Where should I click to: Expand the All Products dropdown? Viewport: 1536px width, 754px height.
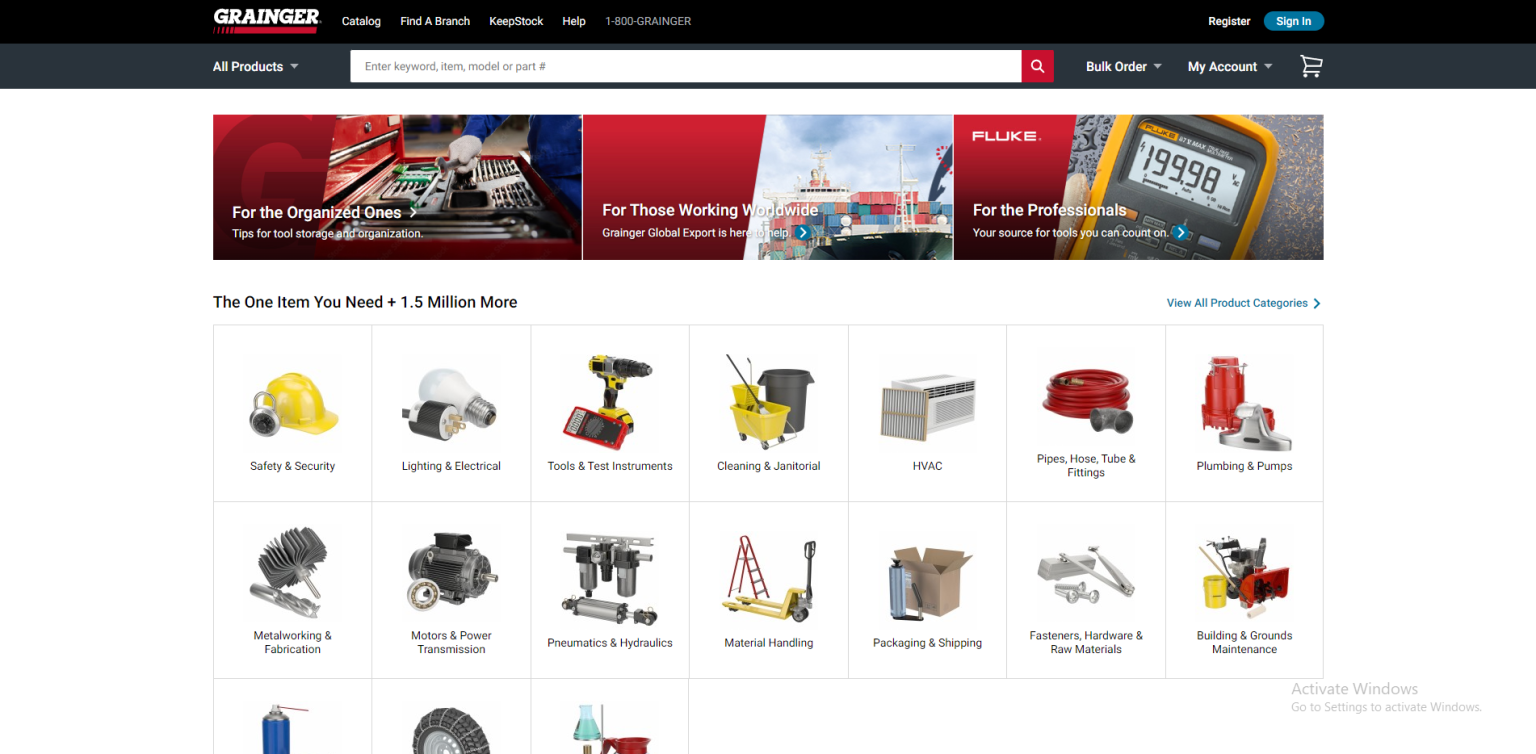(255, 66)
